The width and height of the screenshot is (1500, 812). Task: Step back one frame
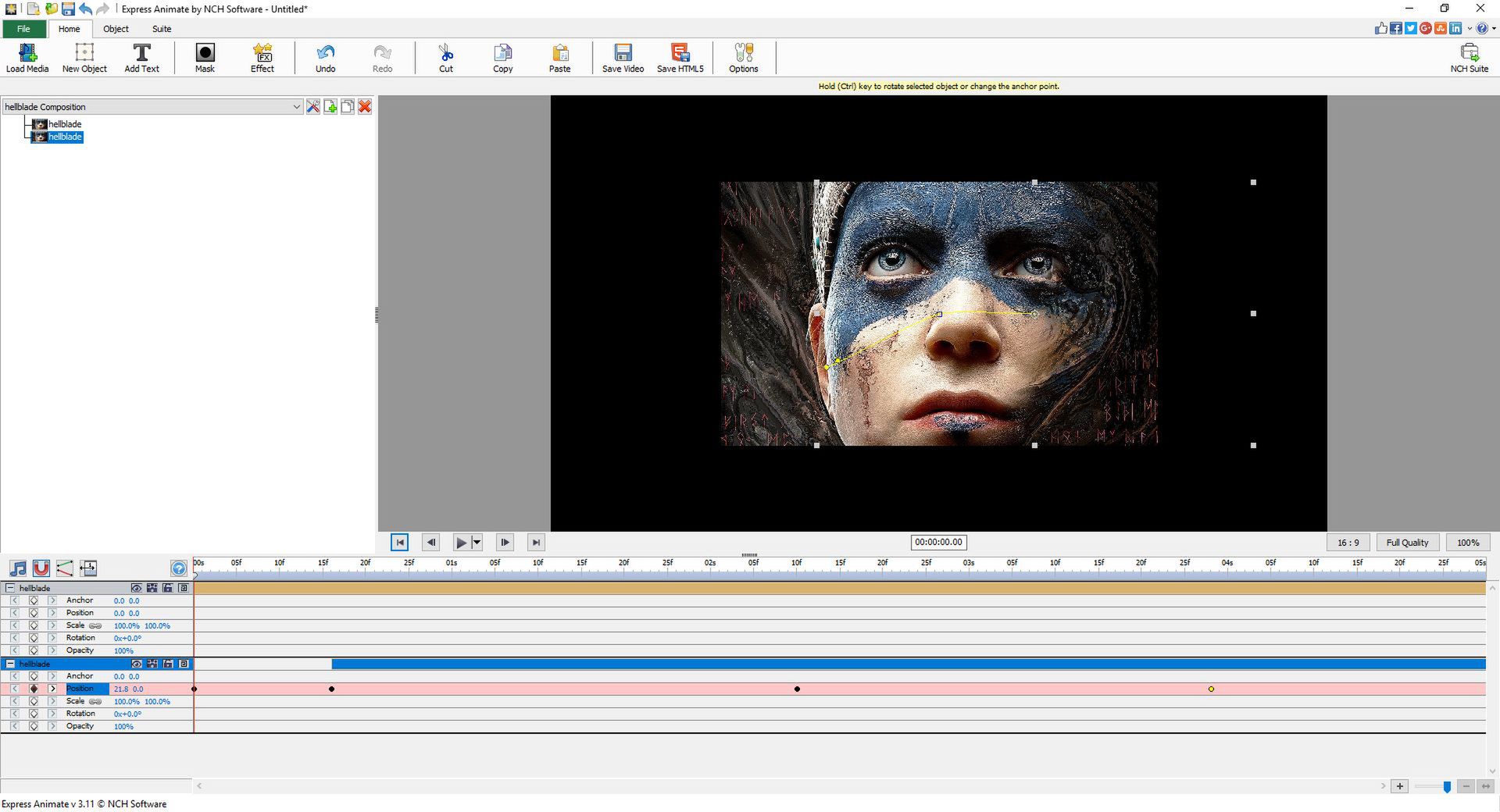tap(430, 542)
